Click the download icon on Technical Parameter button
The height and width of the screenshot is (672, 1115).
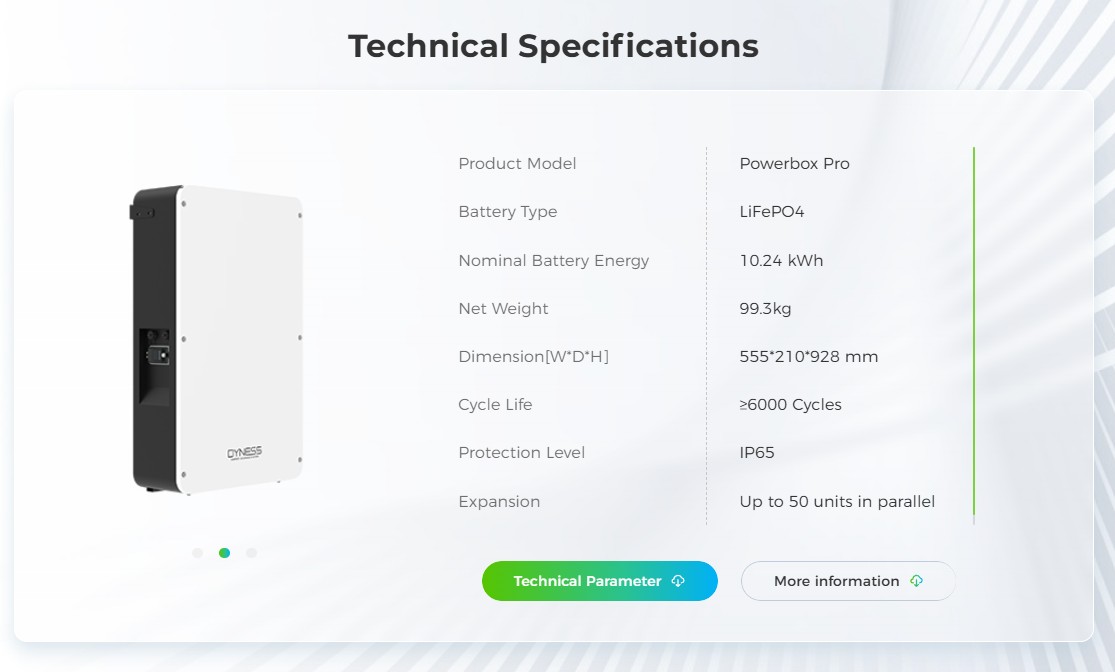pos(680,581)
